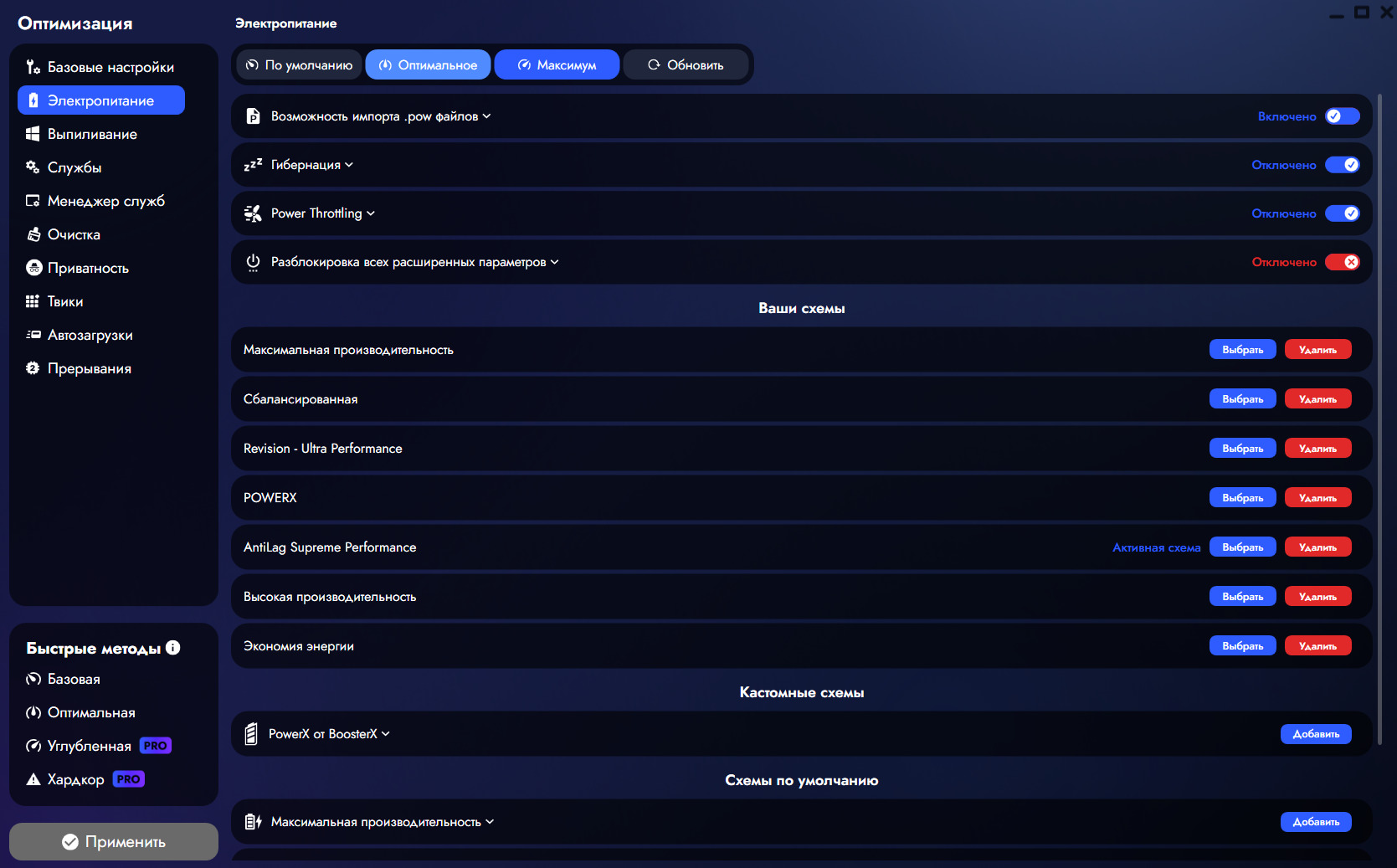Choose Сбалансированная scheme with Выбрать
Image resolution: width=1397 pixels, height=868 pixels.
(1242, 399)
